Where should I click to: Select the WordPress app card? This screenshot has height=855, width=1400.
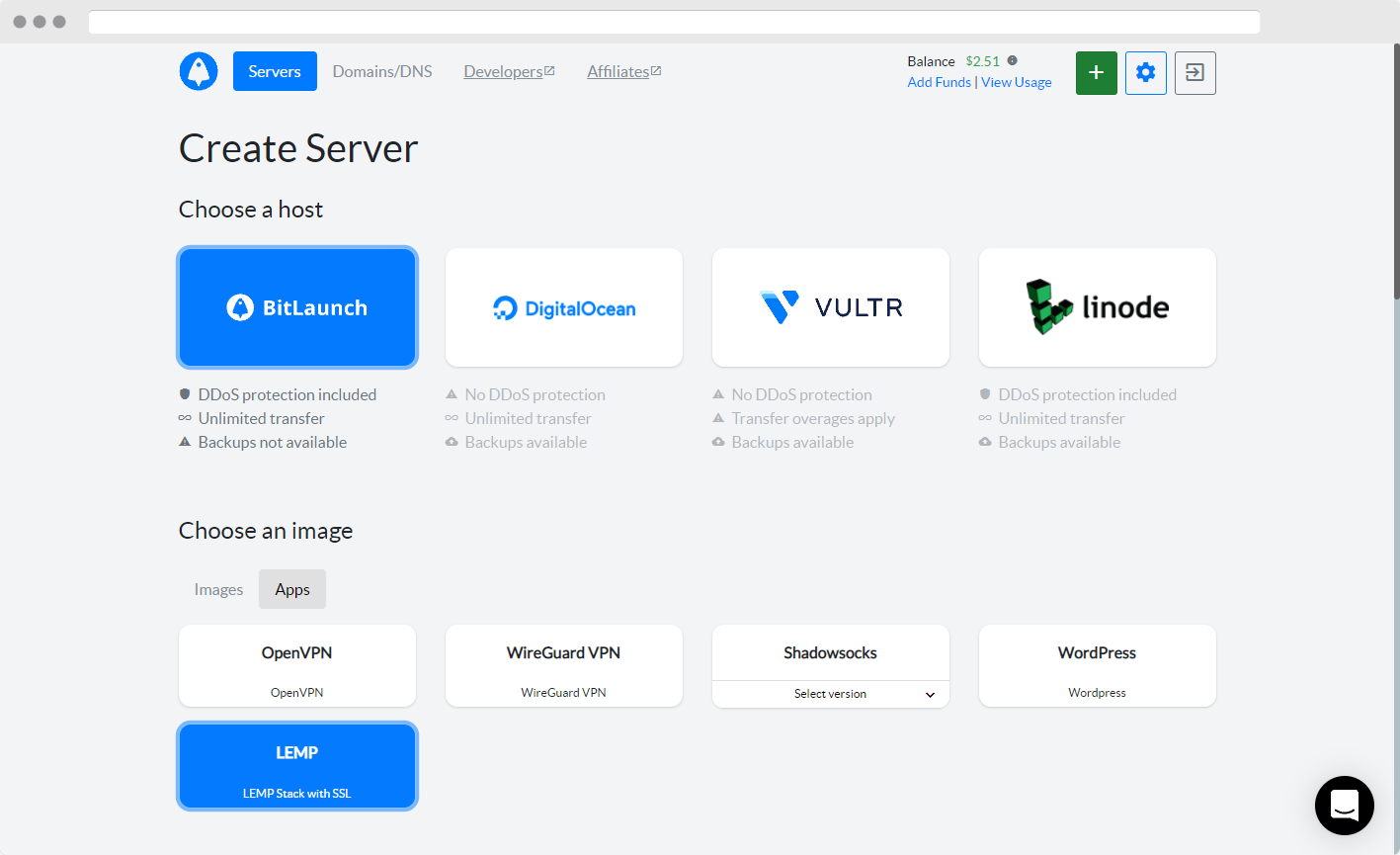coord(1098,665)
